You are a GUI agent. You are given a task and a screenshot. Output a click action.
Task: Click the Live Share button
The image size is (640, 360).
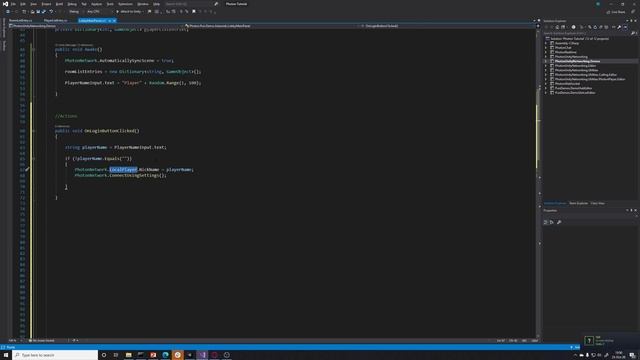616,12
